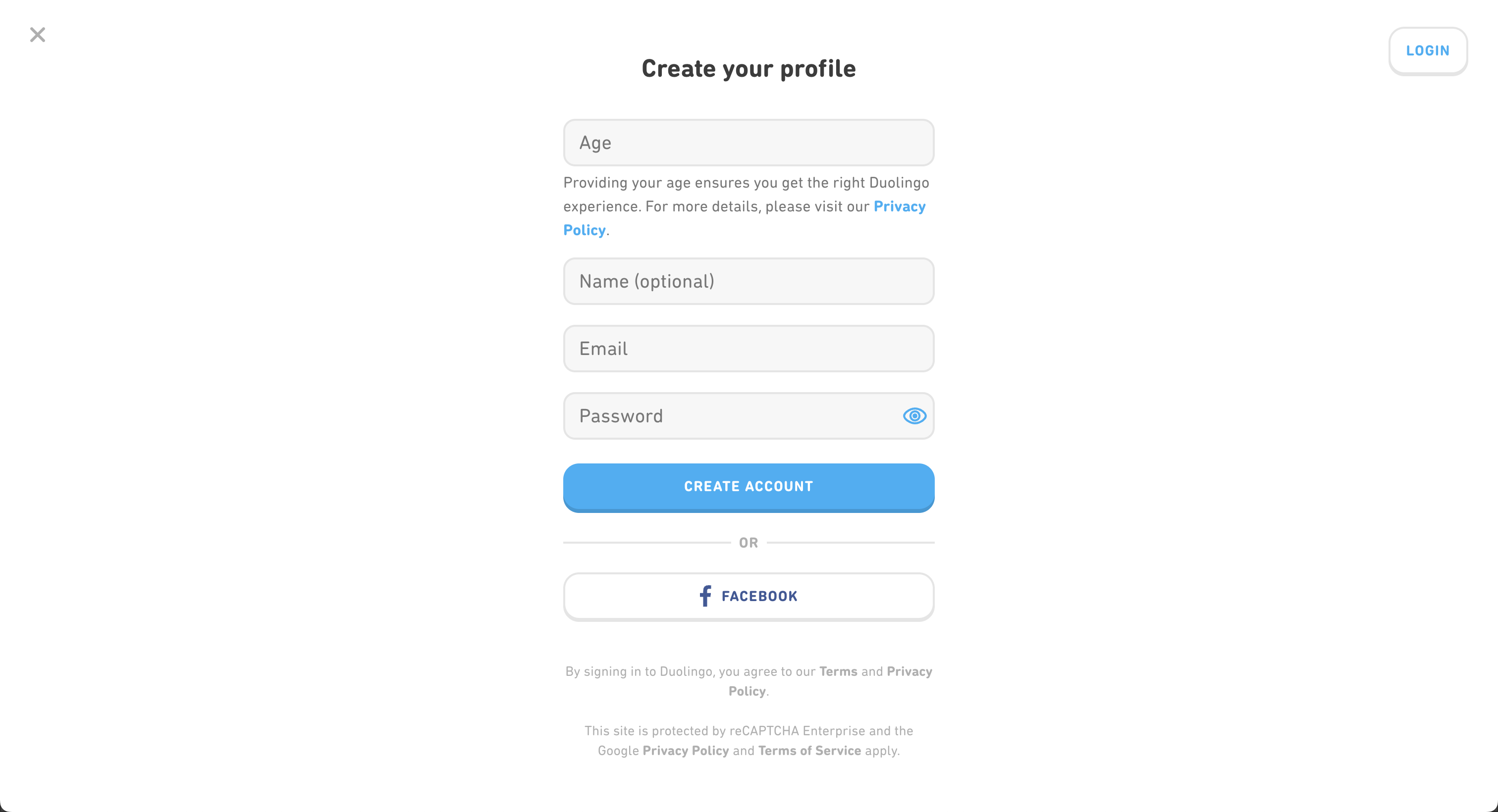Click FACEBOOK signup button
Viewport: 1498px width, 812px height.
tap(749, 596)
